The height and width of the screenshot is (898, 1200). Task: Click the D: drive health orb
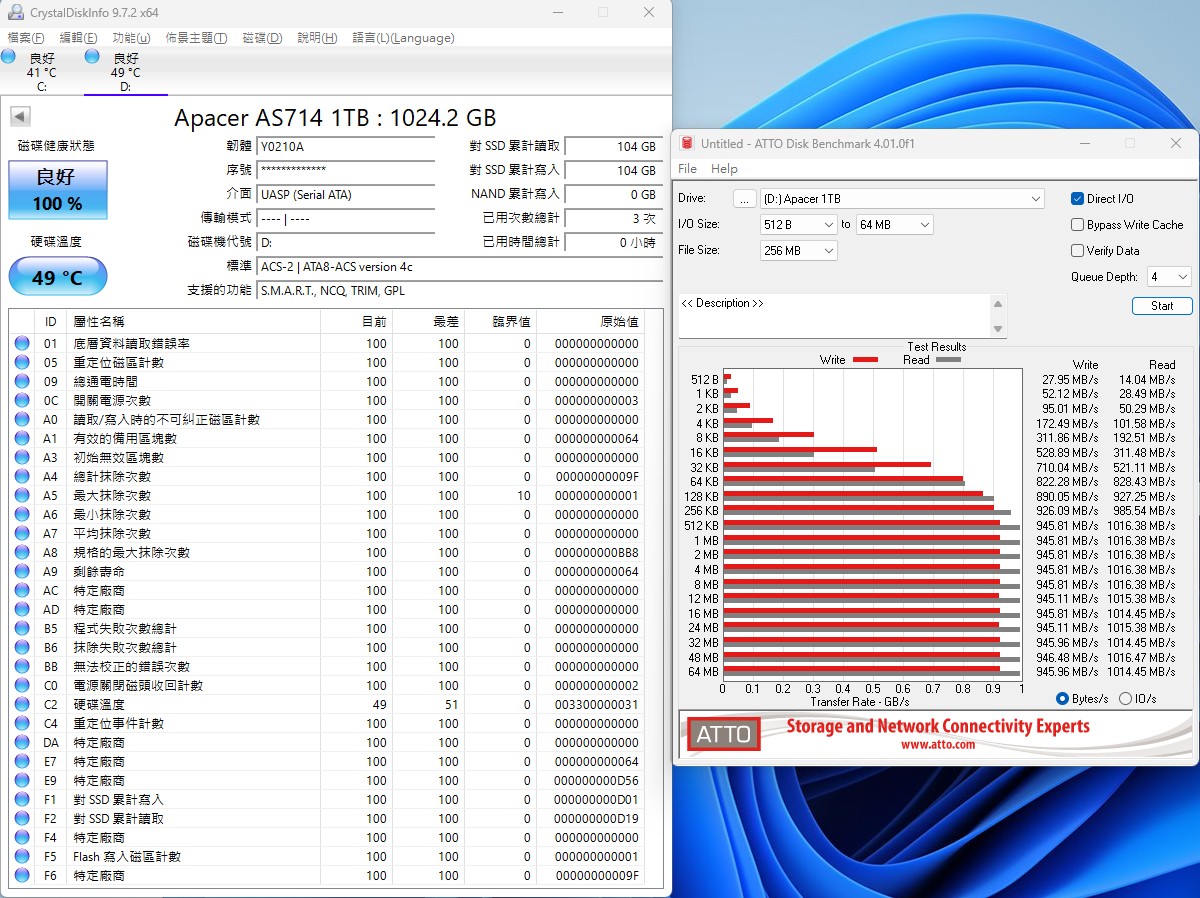coord(92,57)
